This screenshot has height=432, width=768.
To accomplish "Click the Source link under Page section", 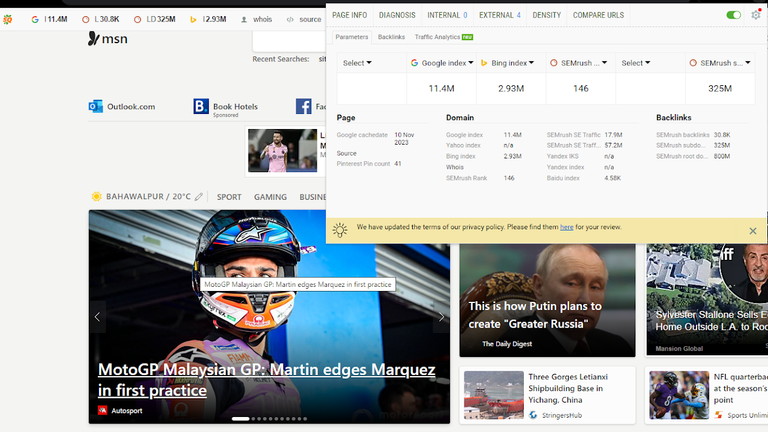I will (346, 153).
